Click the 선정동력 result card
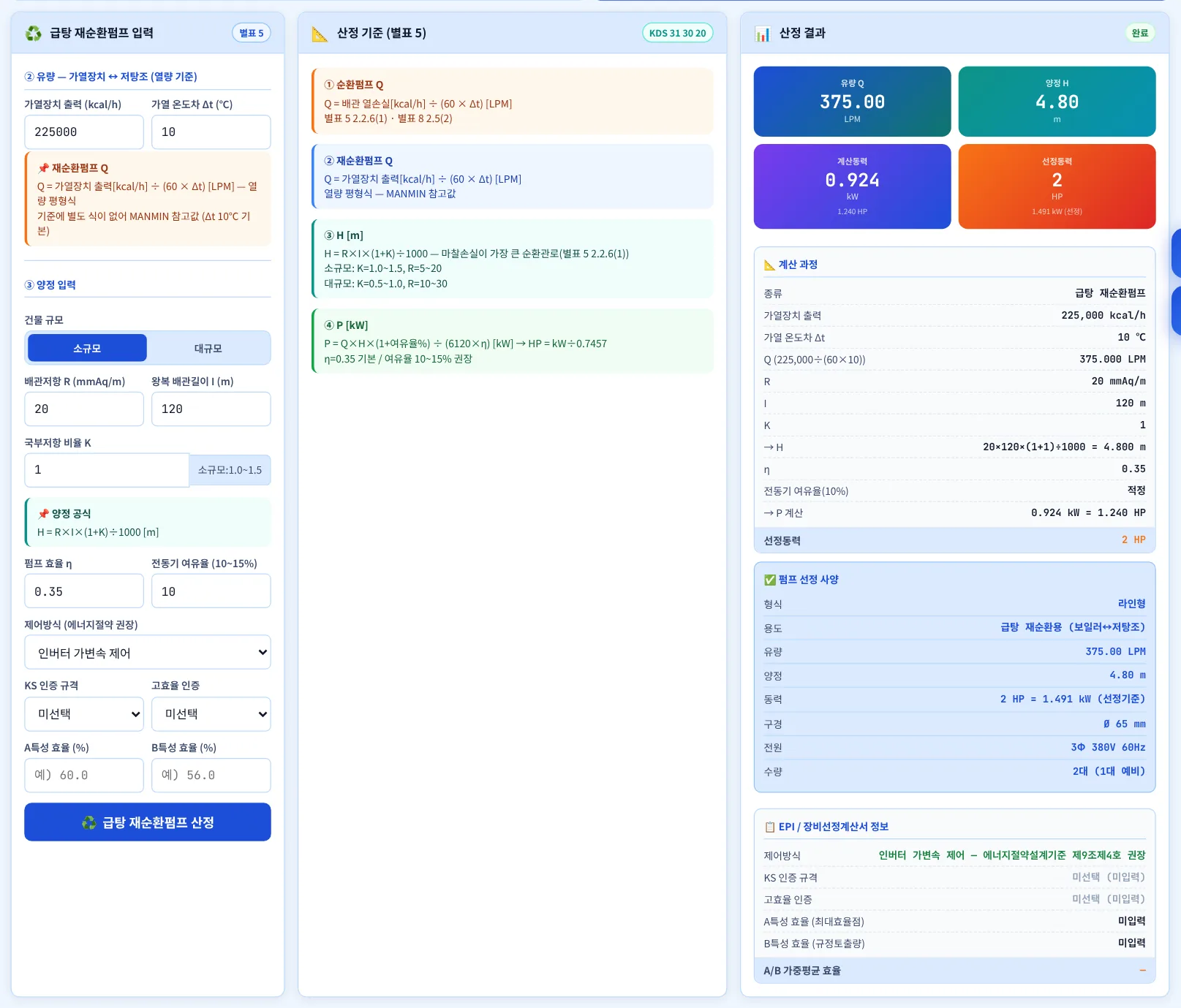This screenshot has height=1008, width=1181. click(x=1057, y=186)
